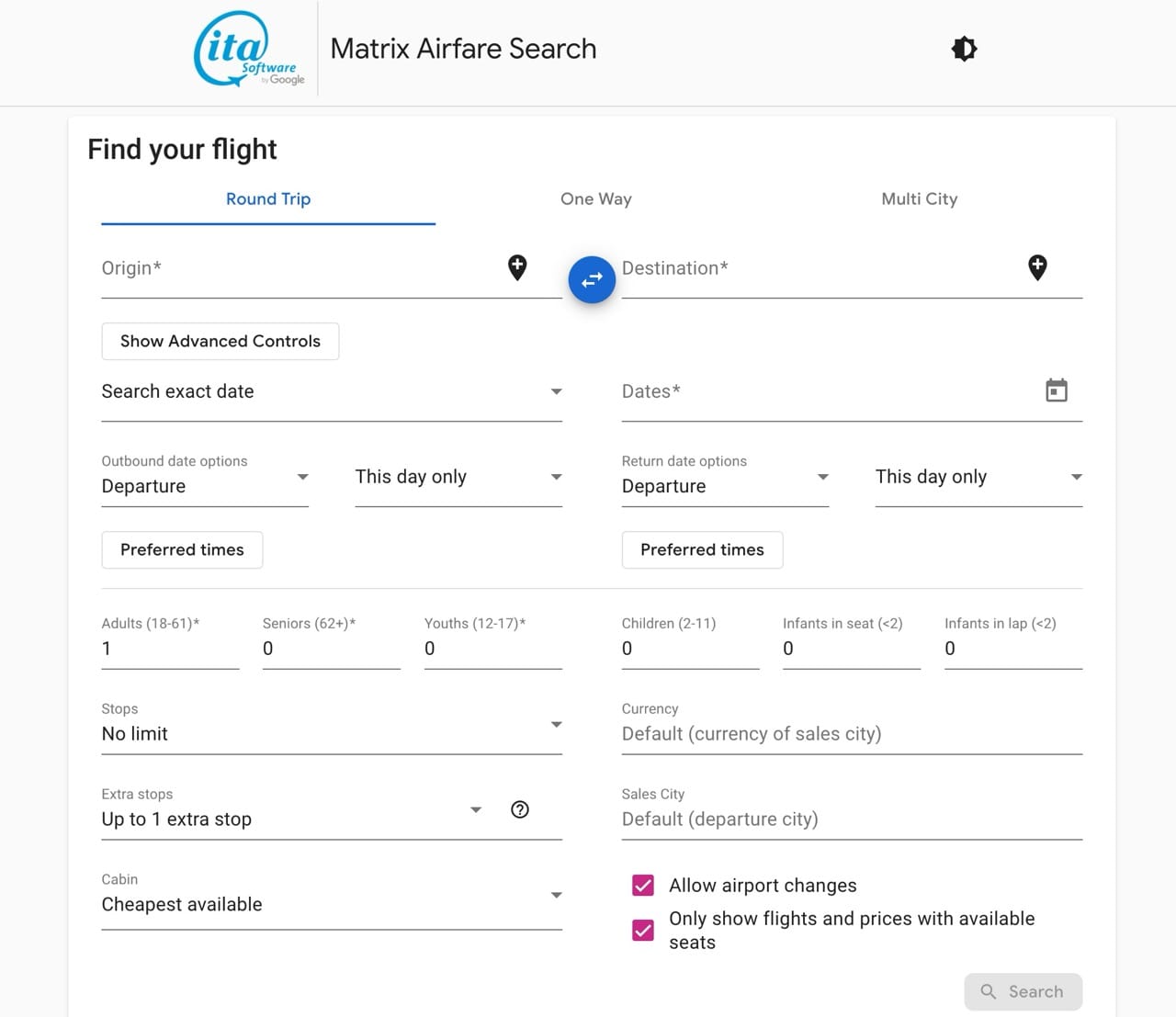Click Show Advanced Controls
The height and width of the screenshot is (1017, 1176).
tap(220, 341)
